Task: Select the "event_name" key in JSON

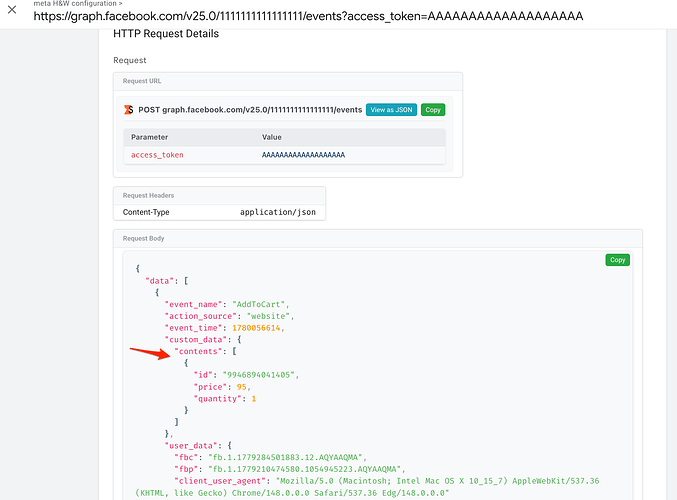Action: tap(193, 304)
